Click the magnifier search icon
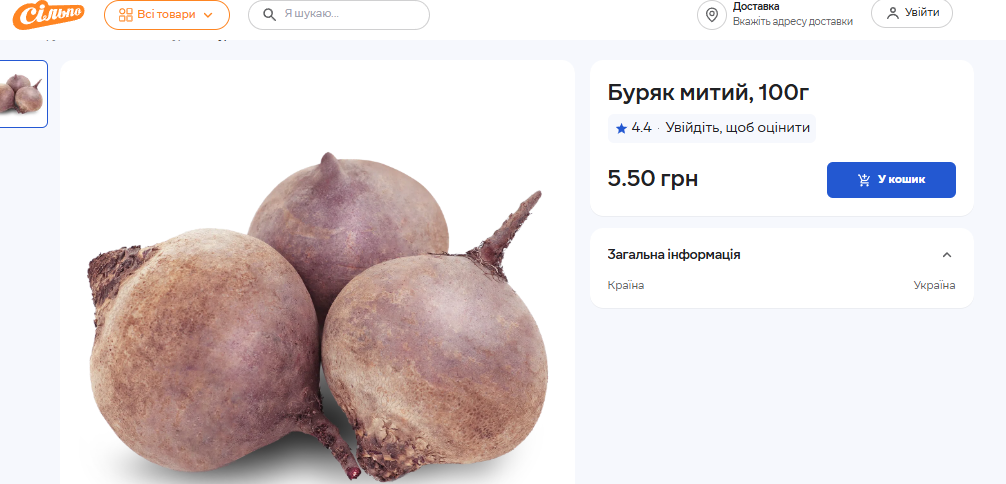Image resolution: width=1006 pixels, height=484 pixels. [269, 15]
